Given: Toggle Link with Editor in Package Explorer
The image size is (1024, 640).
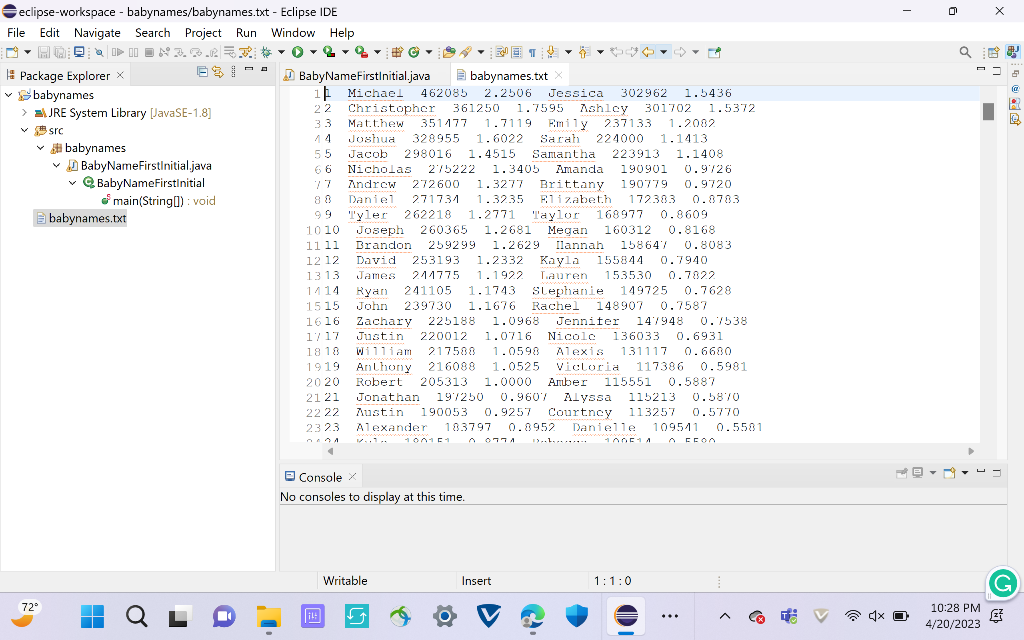Looking at the screenshot, I should pos(218,74).
